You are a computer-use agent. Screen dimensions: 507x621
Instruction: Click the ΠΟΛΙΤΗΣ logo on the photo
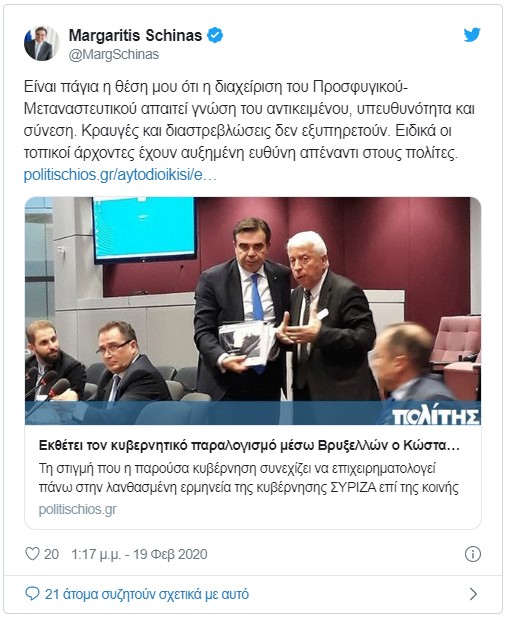[x=436, y=415]
